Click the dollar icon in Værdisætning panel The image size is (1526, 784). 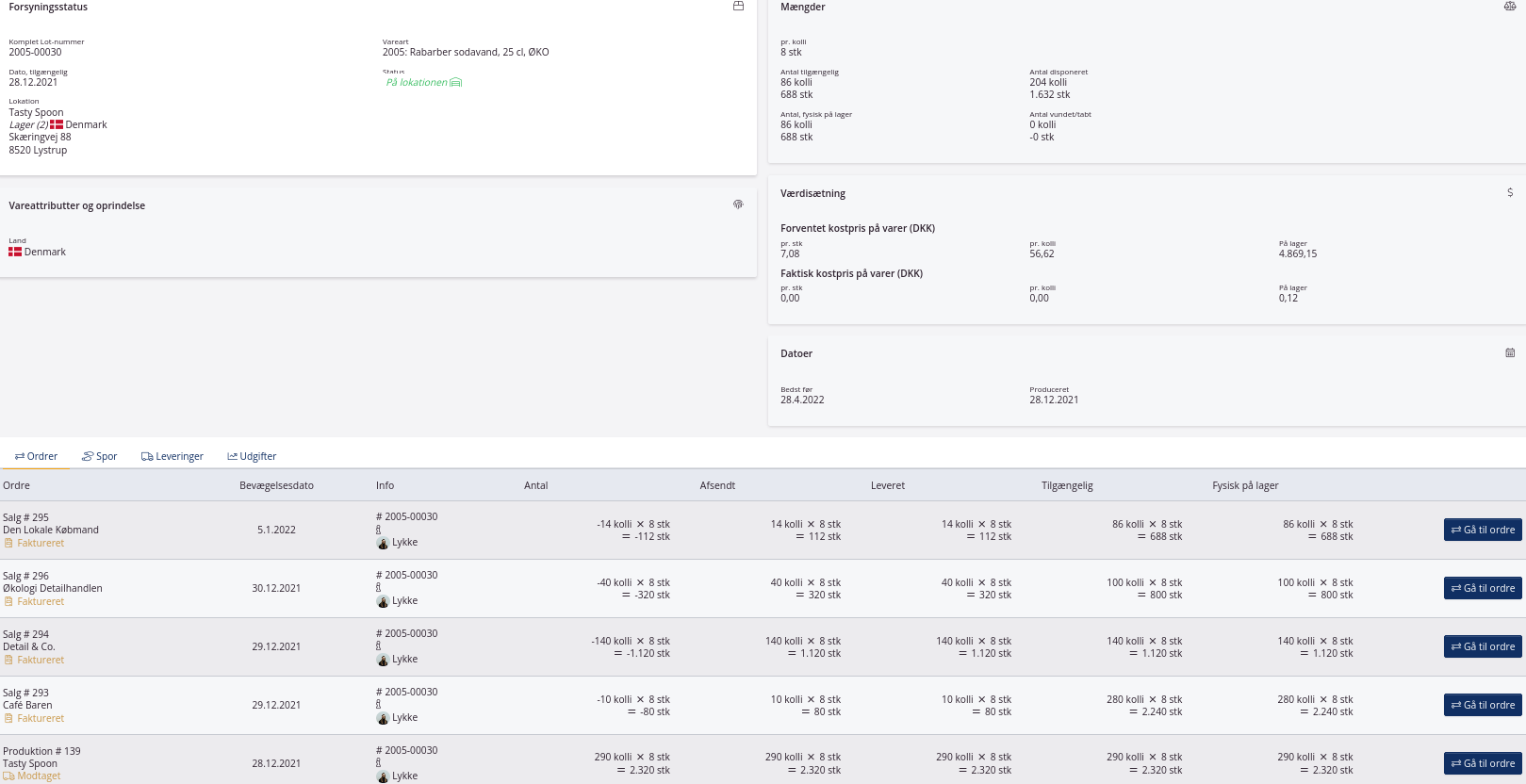click(1510, 192)
